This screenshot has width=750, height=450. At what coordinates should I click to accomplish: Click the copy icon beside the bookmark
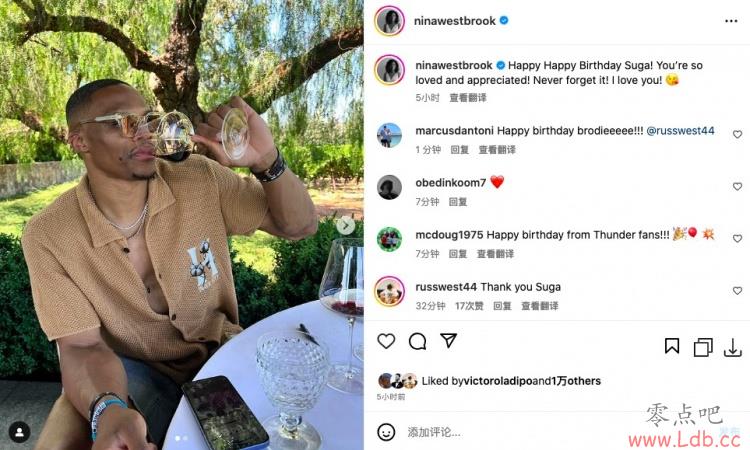[703, 347]
